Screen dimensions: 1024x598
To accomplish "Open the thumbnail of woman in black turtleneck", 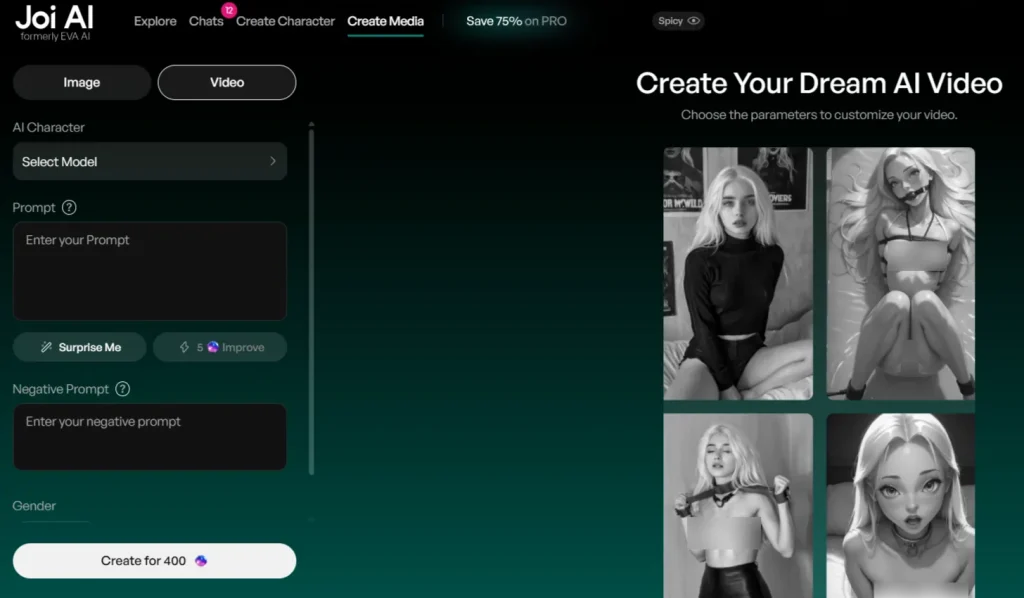I will coord(738,274).
